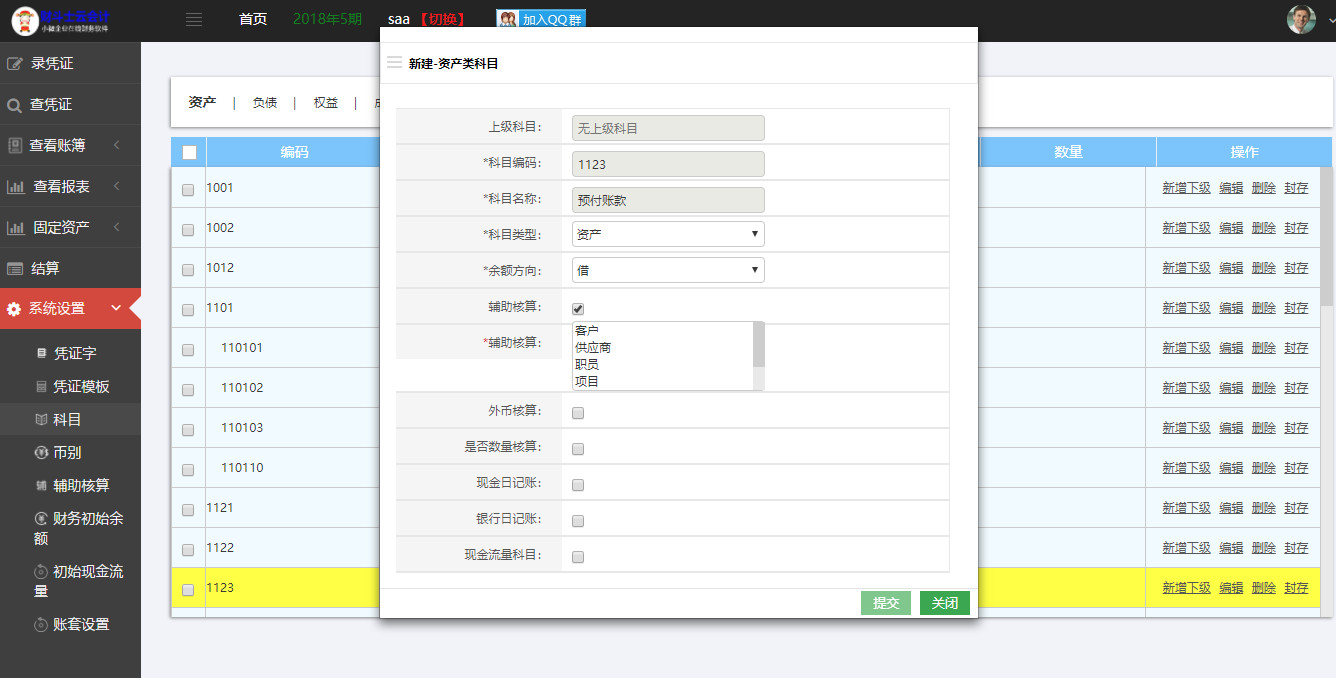Switch to the 负债 tab

coord(264,102)
